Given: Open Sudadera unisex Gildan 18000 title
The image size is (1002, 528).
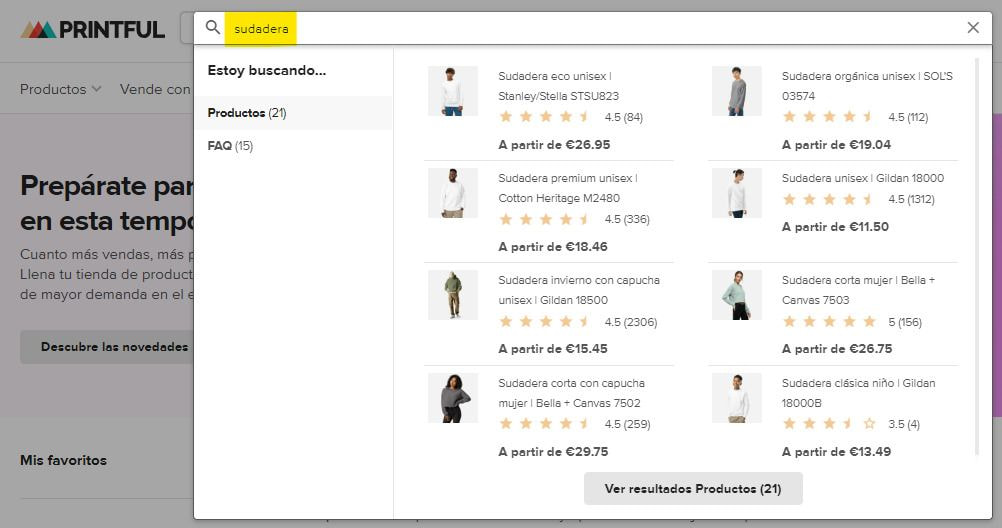Looking at the screenshot, I should click(863, 178).
